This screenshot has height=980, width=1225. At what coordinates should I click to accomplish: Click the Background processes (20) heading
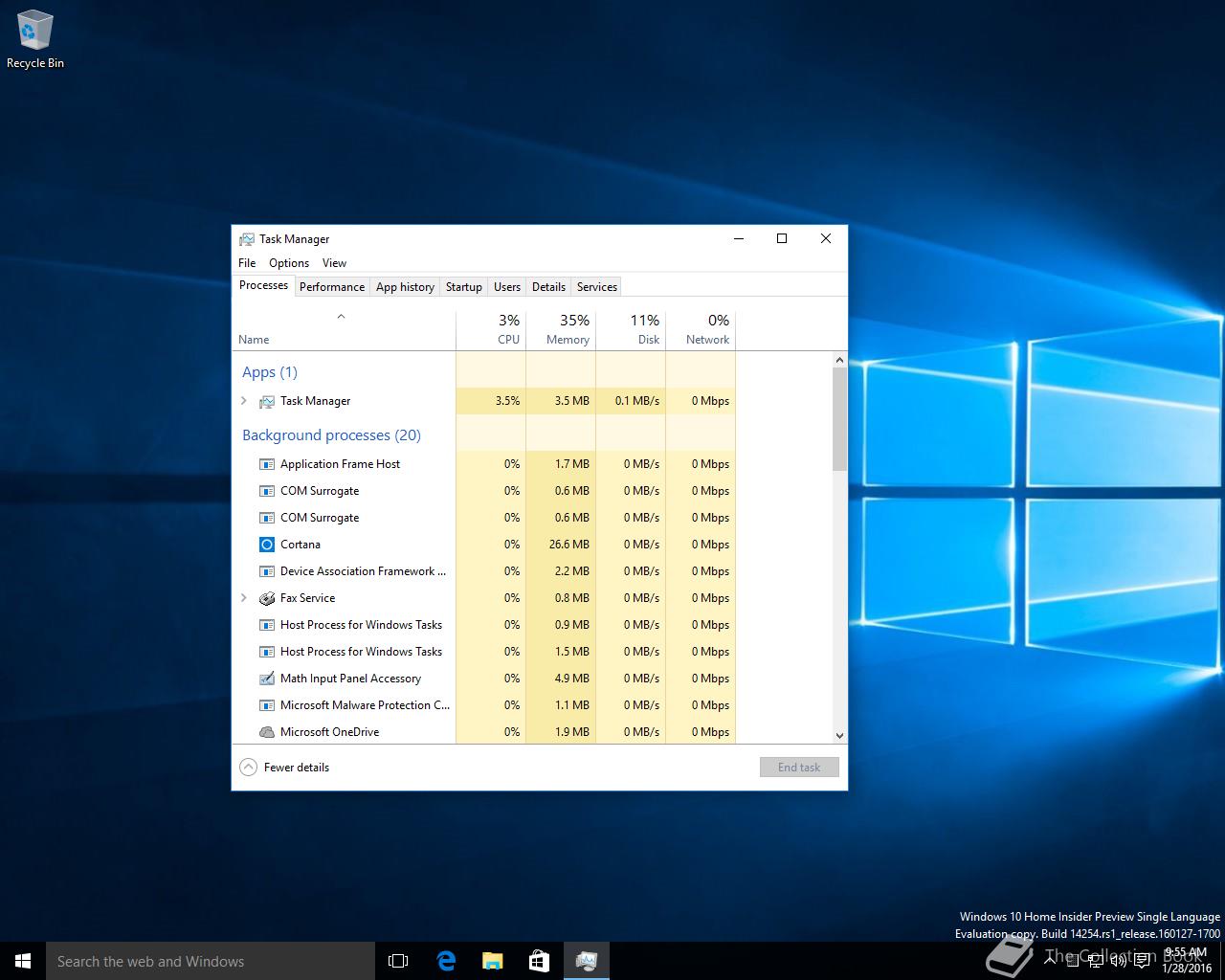[x=331, y=435]
